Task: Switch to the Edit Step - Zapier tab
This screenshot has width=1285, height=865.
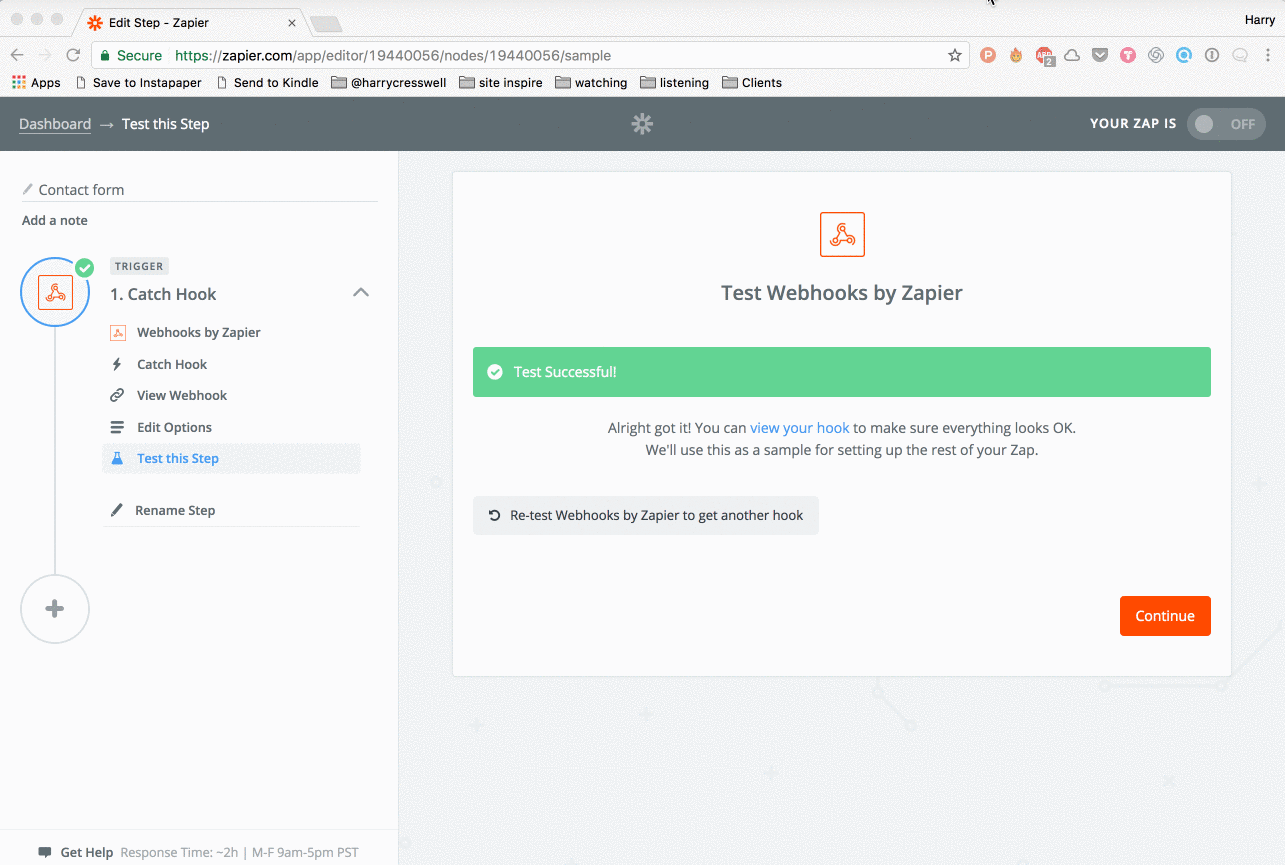Action: (190, 22)
